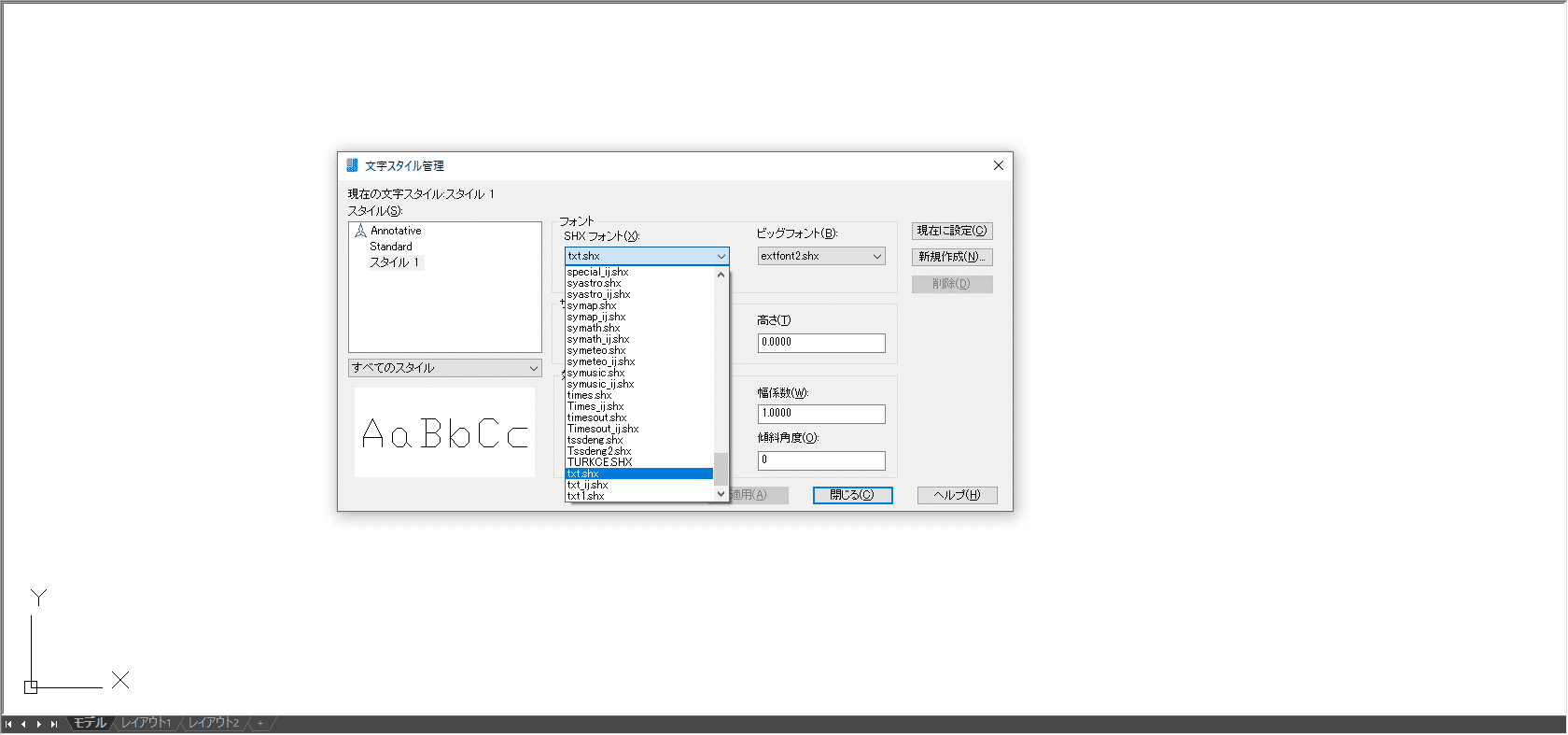Screen dimensions: 1568x735
Task: Click the font list scrollbar thumb
Action: click(721, 469)
